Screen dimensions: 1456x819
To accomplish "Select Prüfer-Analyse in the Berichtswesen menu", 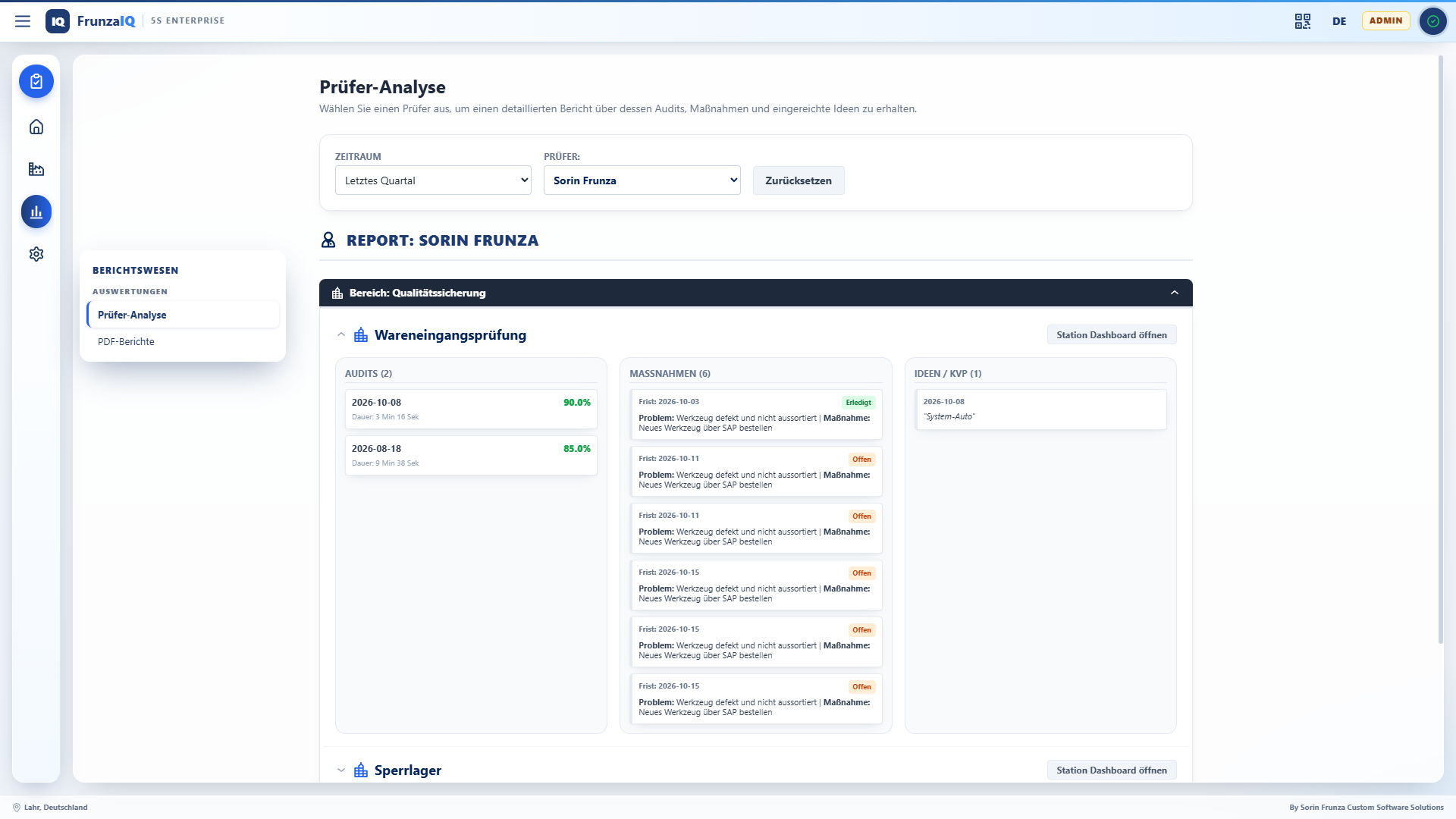I will coord(184,315).
